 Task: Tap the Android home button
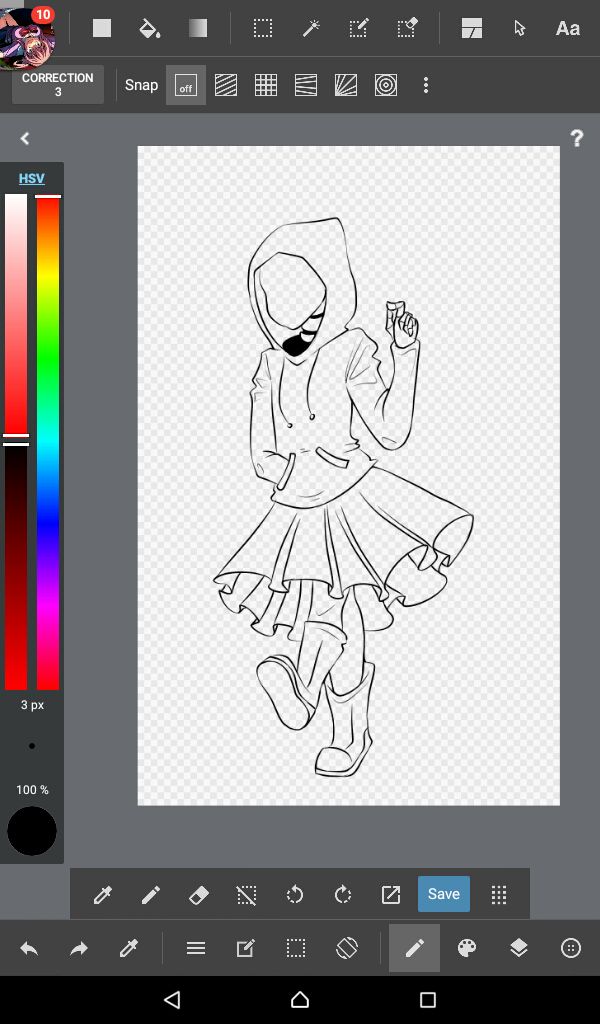tap(300, 1000)
